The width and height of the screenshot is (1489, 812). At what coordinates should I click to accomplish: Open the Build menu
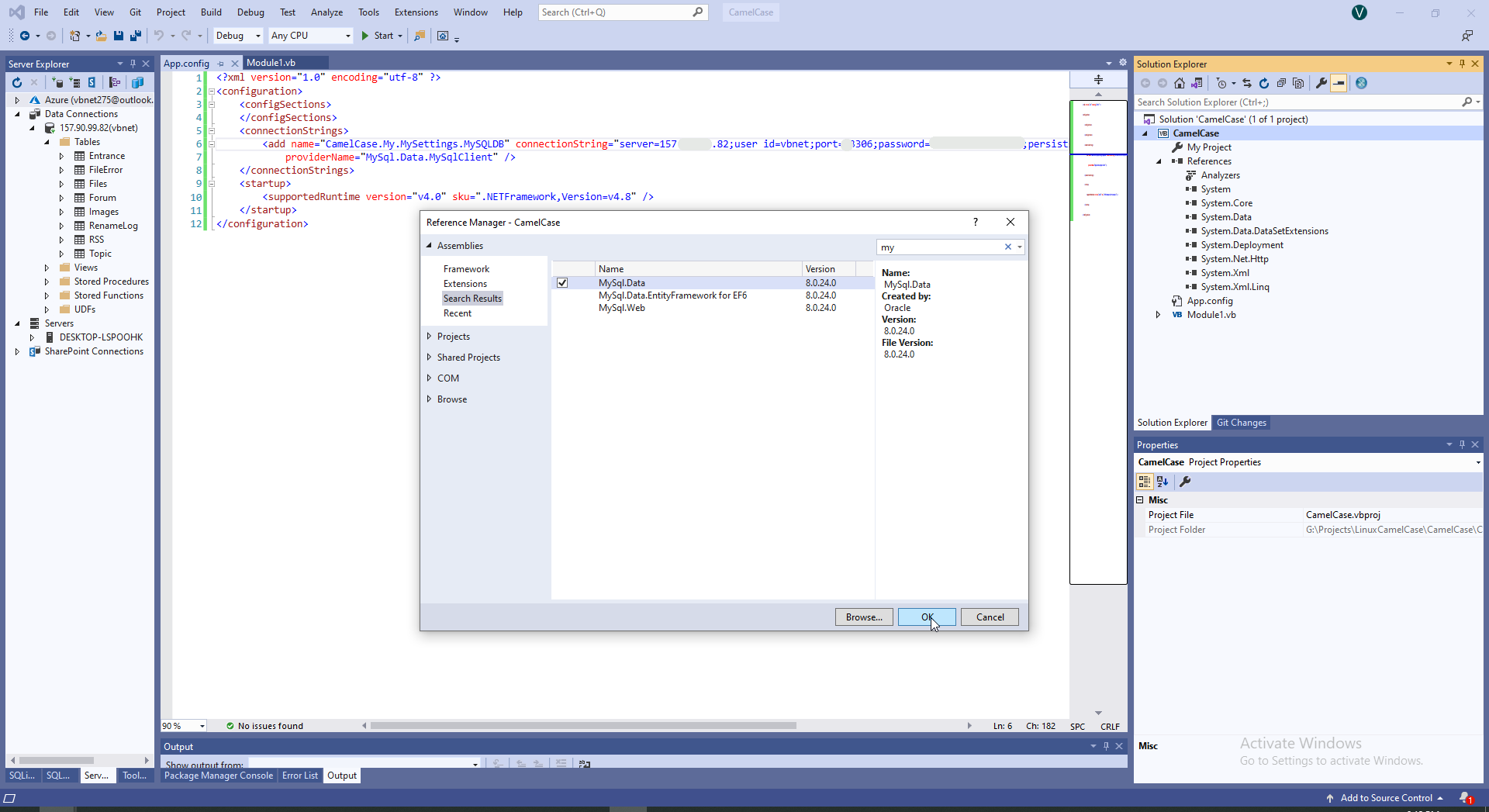point(211,12)
